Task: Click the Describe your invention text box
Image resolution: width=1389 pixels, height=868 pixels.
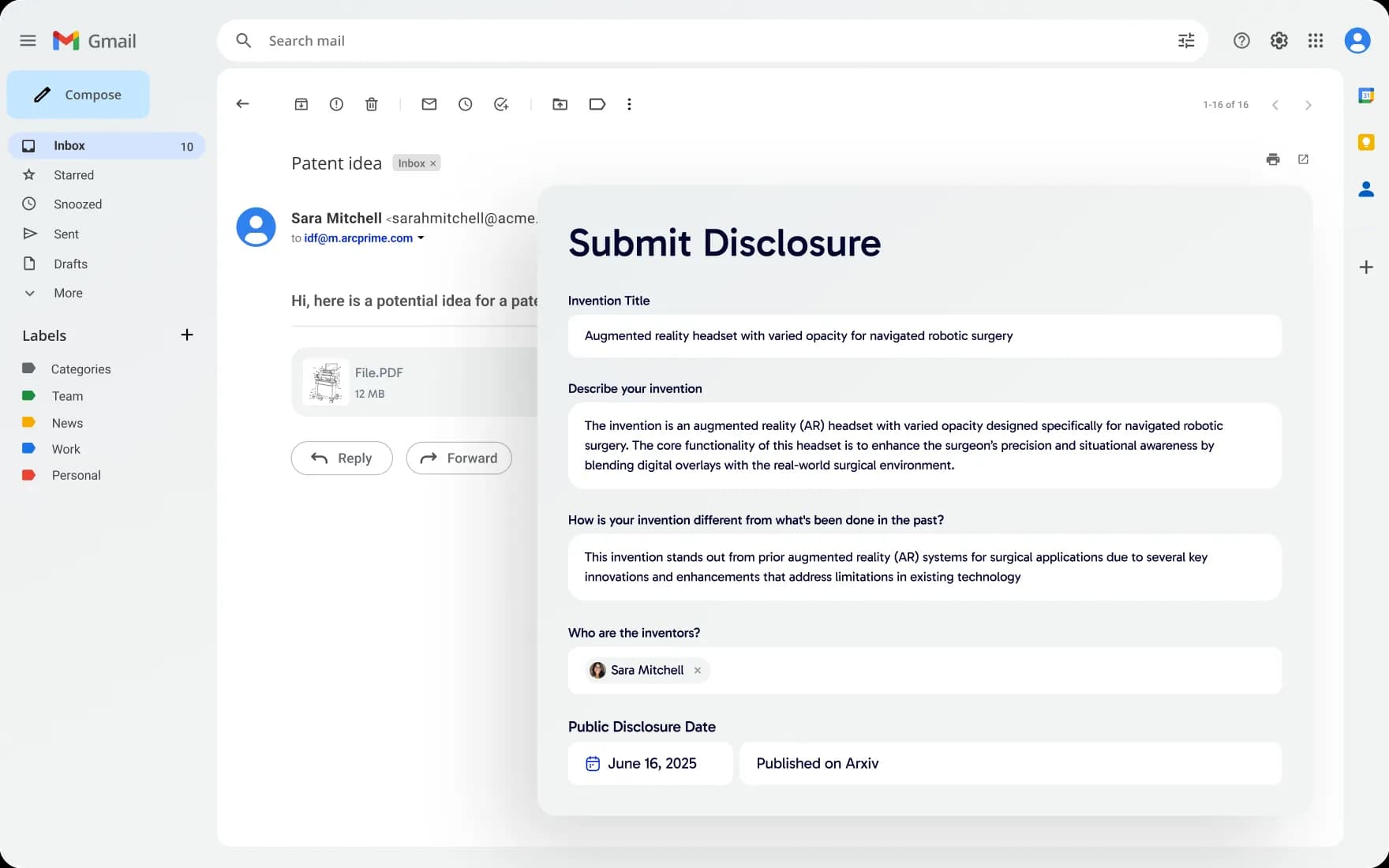Action: pos(924,446)
